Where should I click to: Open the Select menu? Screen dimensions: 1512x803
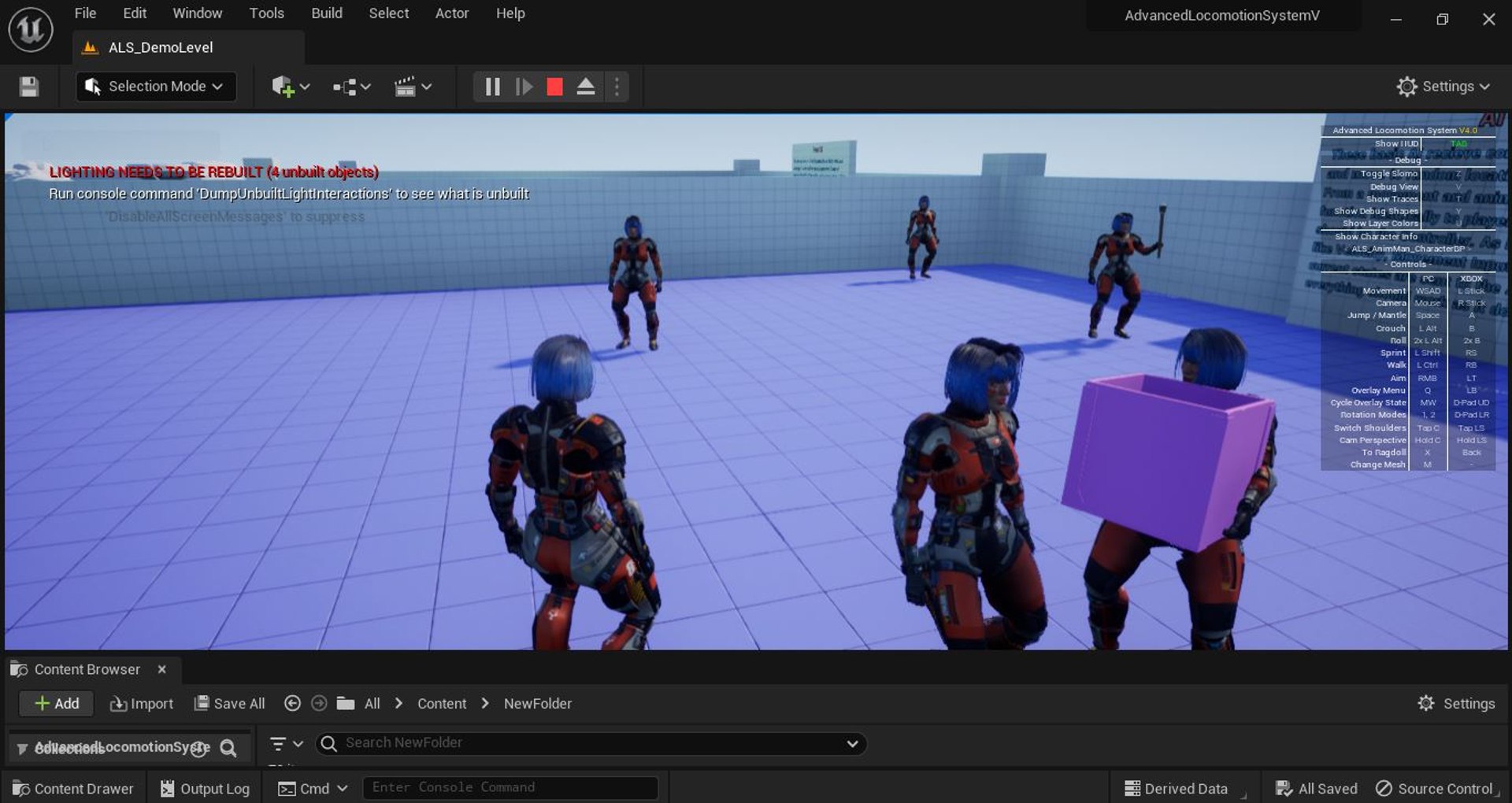point(389,13)
